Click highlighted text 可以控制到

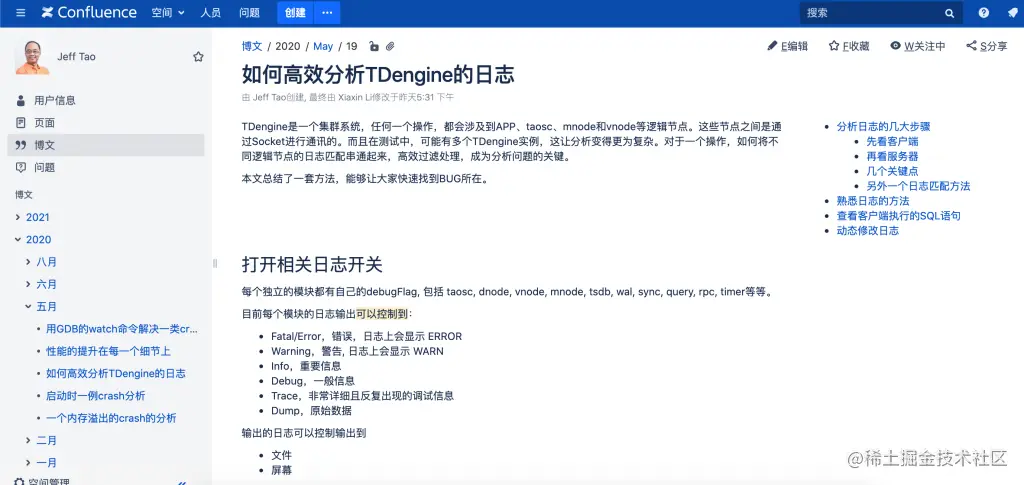pos(382,314)
